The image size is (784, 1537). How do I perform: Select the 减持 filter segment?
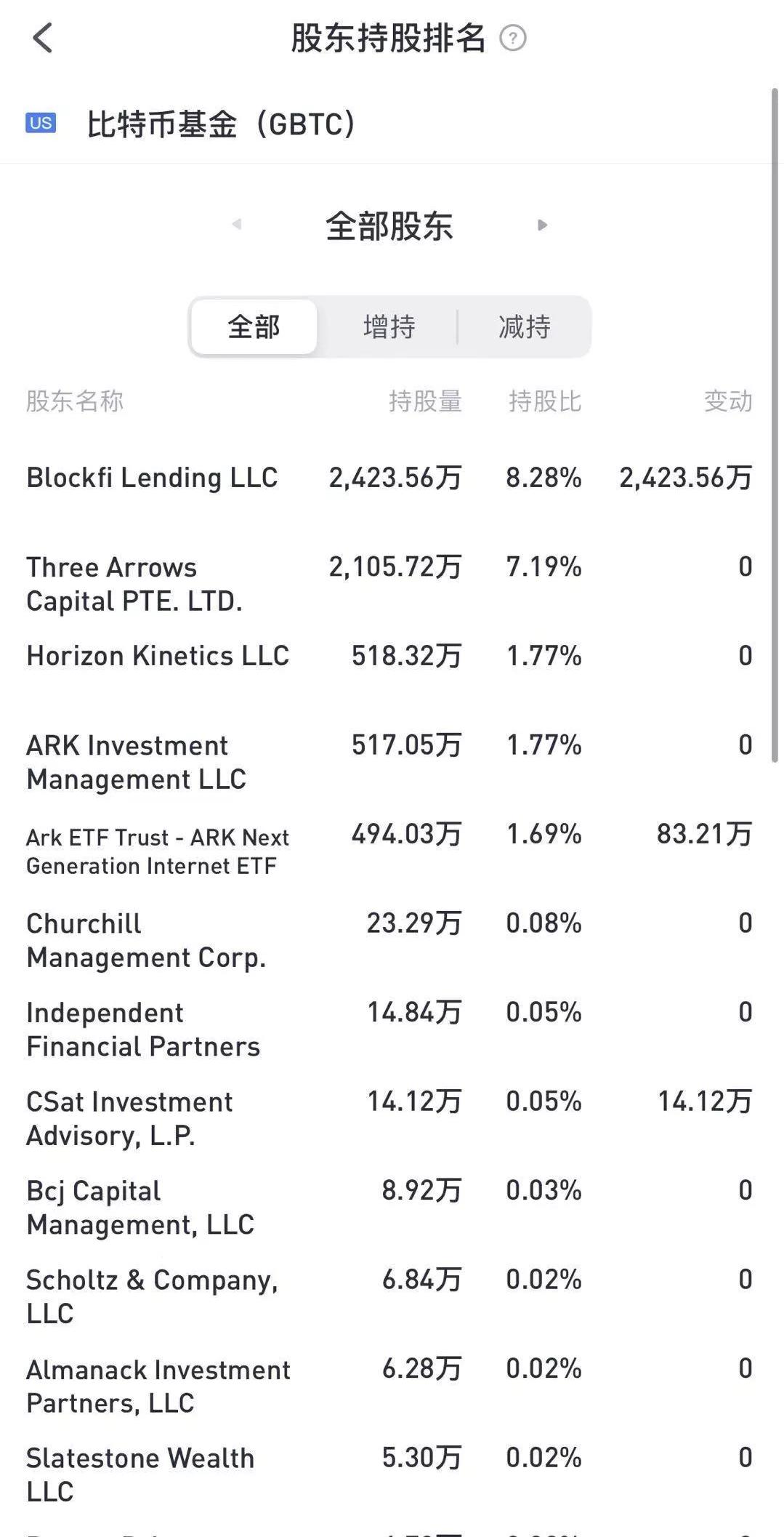[x=525, y=326]
